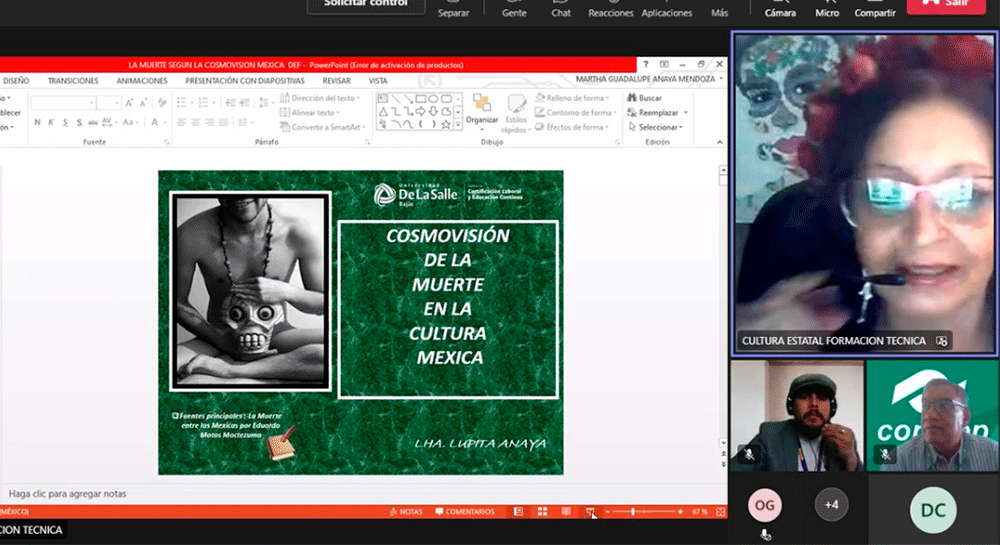This screenshot has width=1000, height=545.
Task: Open the Chat panel in the meeting toolbar
Action: (561, 8)
